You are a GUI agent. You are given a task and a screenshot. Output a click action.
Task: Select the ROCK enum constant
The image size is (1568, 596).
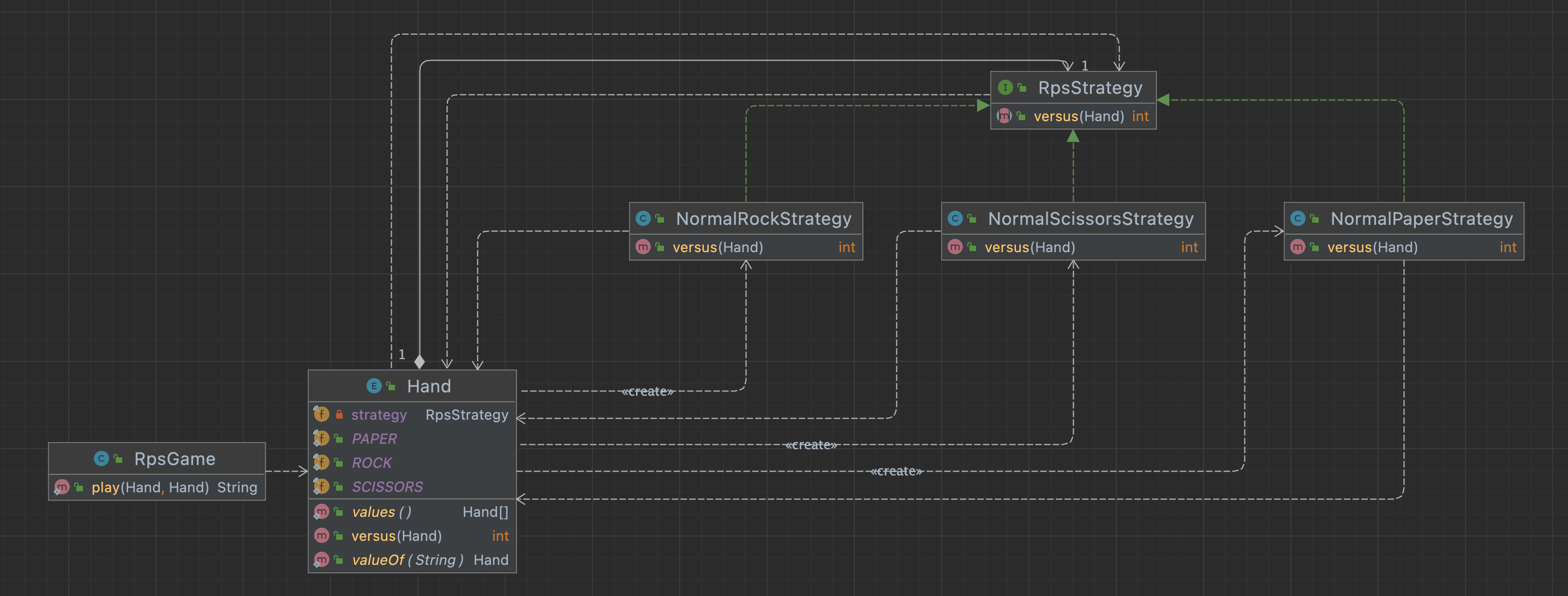372,463
